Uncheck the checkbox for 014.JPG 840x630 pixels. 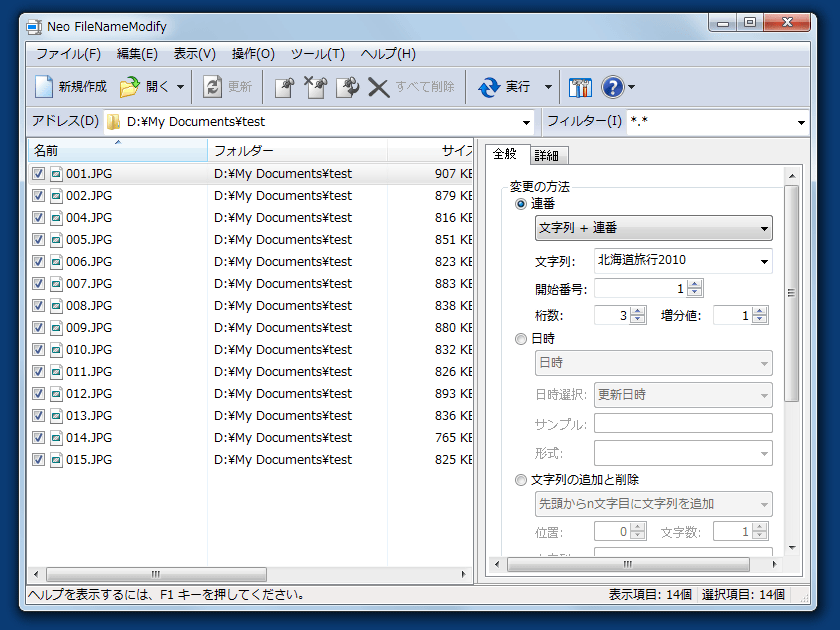(x=38, y=437)
